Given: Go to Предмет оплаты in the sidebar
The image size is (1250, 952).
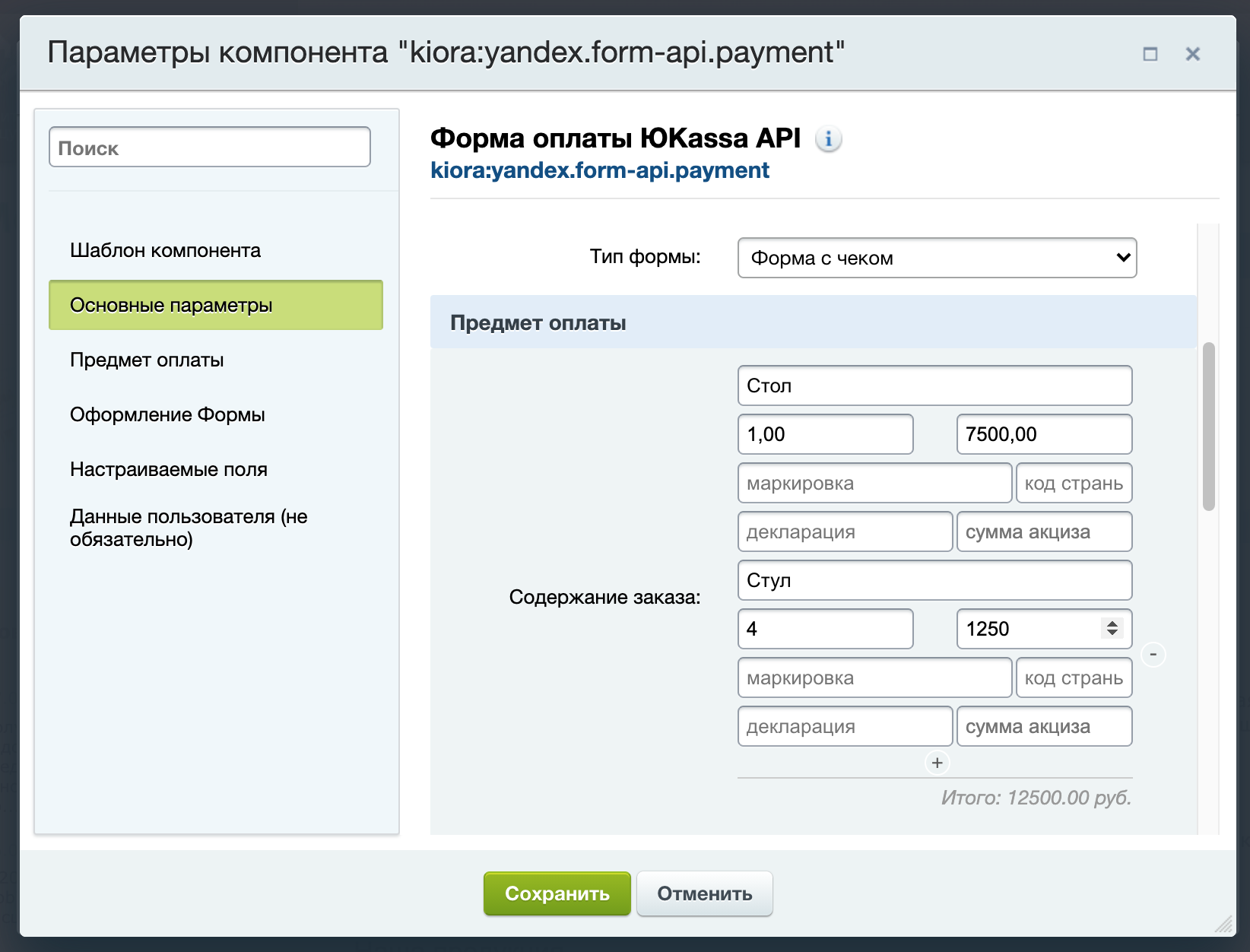Looking at the screenshot, I should 147,360.
